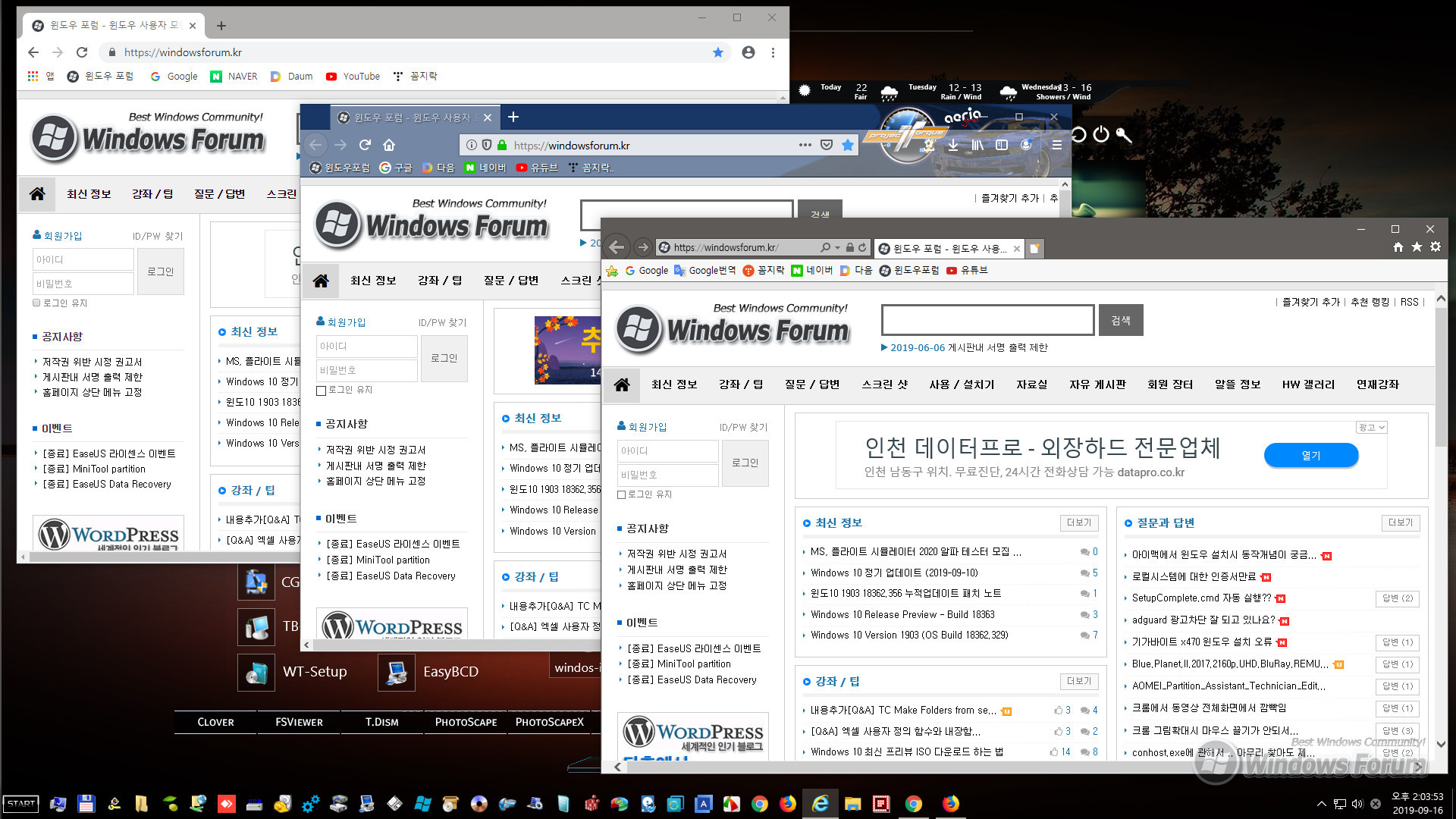Launch EasyBCD from desktop launcher
This screenshot has height=819, width=1456.
tap(428, 672)
